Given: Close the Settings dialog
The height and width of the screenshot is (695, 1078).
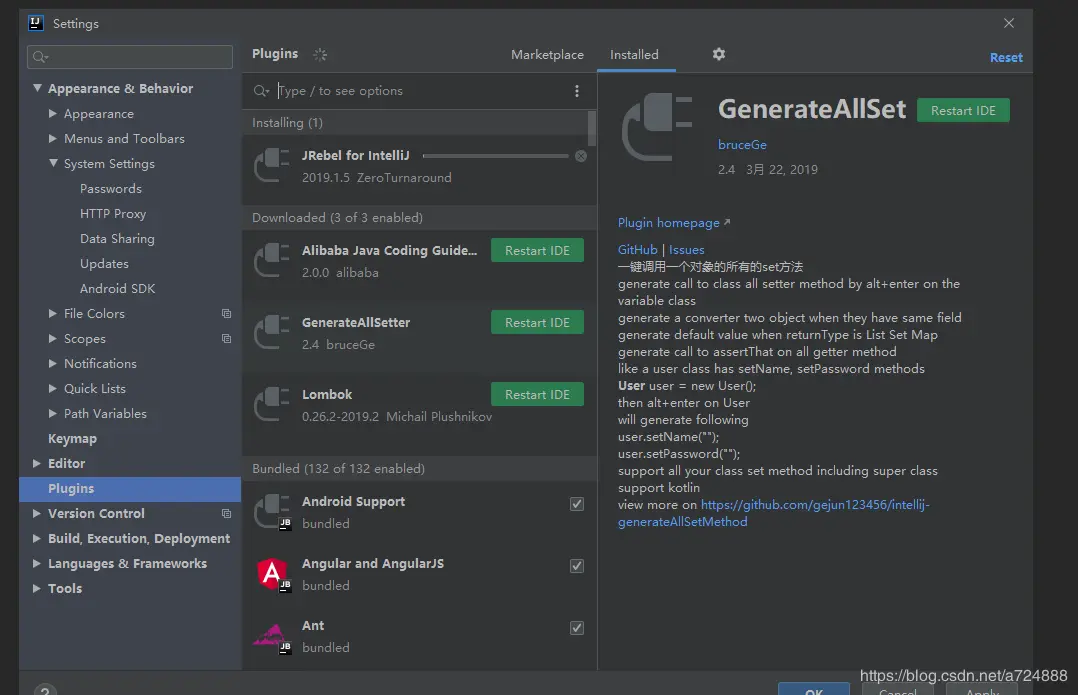Looking at the screenshot, I should tap(1009, 23).
